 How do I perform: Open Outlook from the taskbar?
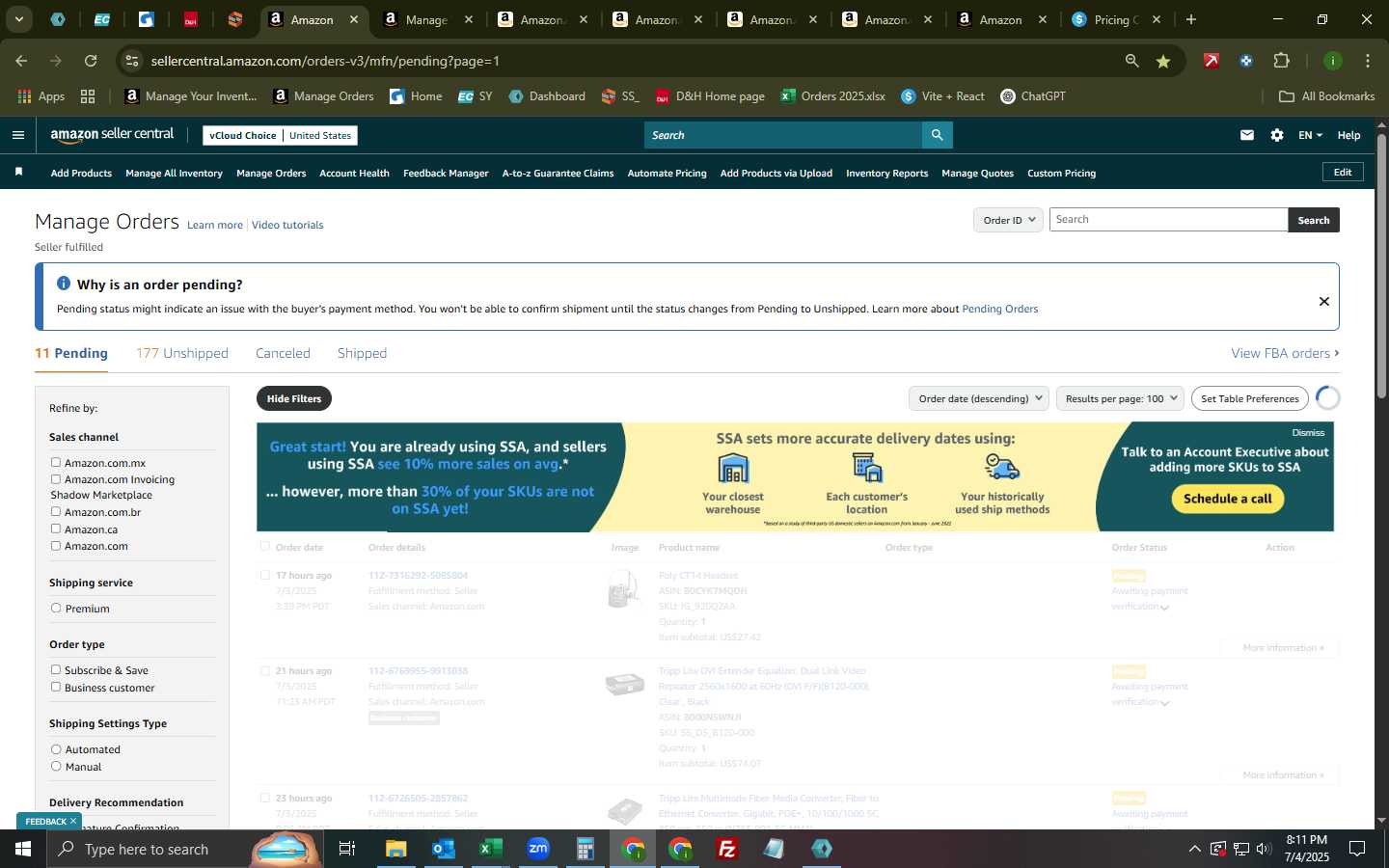tap(444, 849)
